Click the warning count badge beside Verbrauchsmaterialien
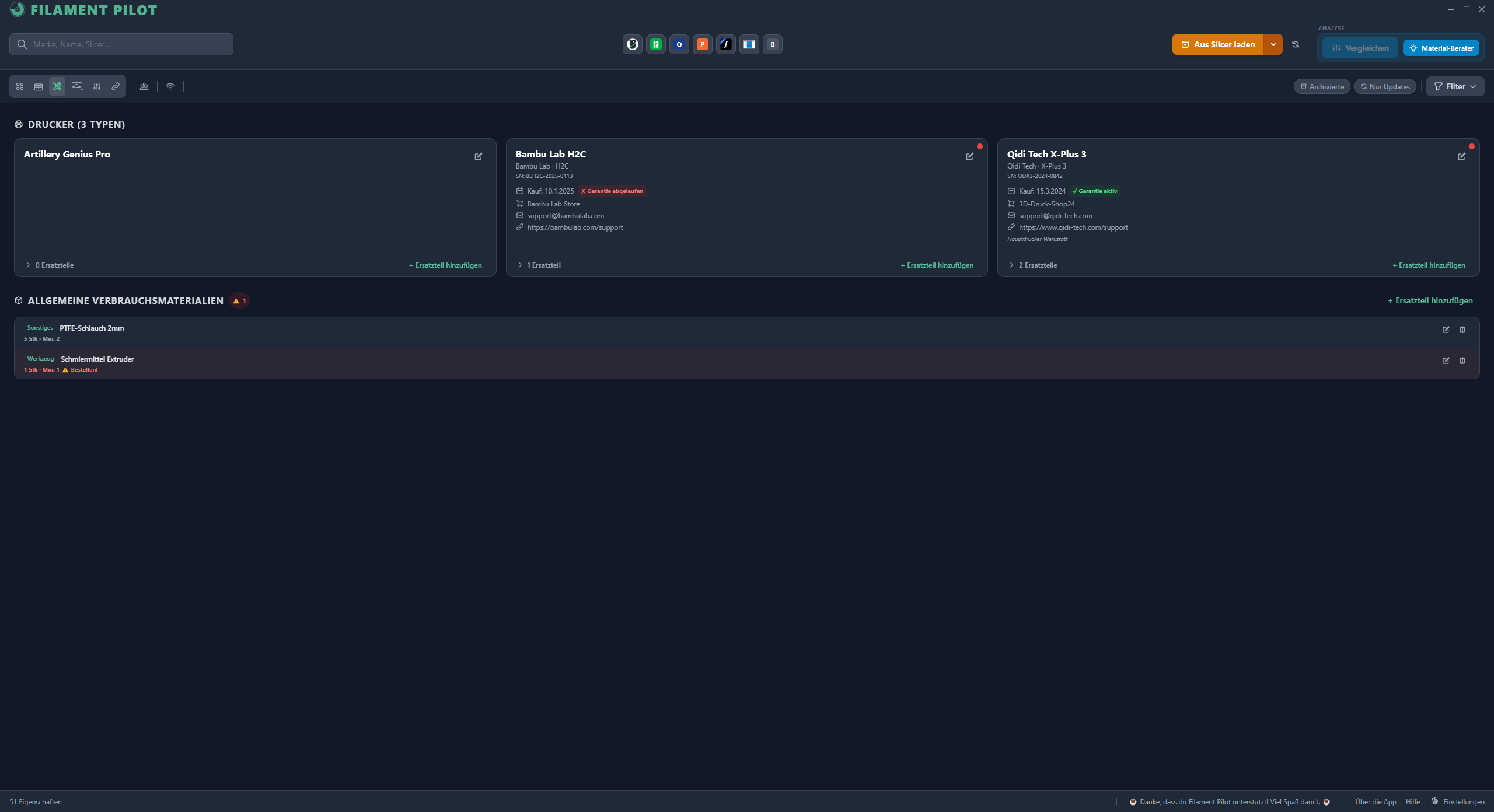 click(x=240, y=301)
